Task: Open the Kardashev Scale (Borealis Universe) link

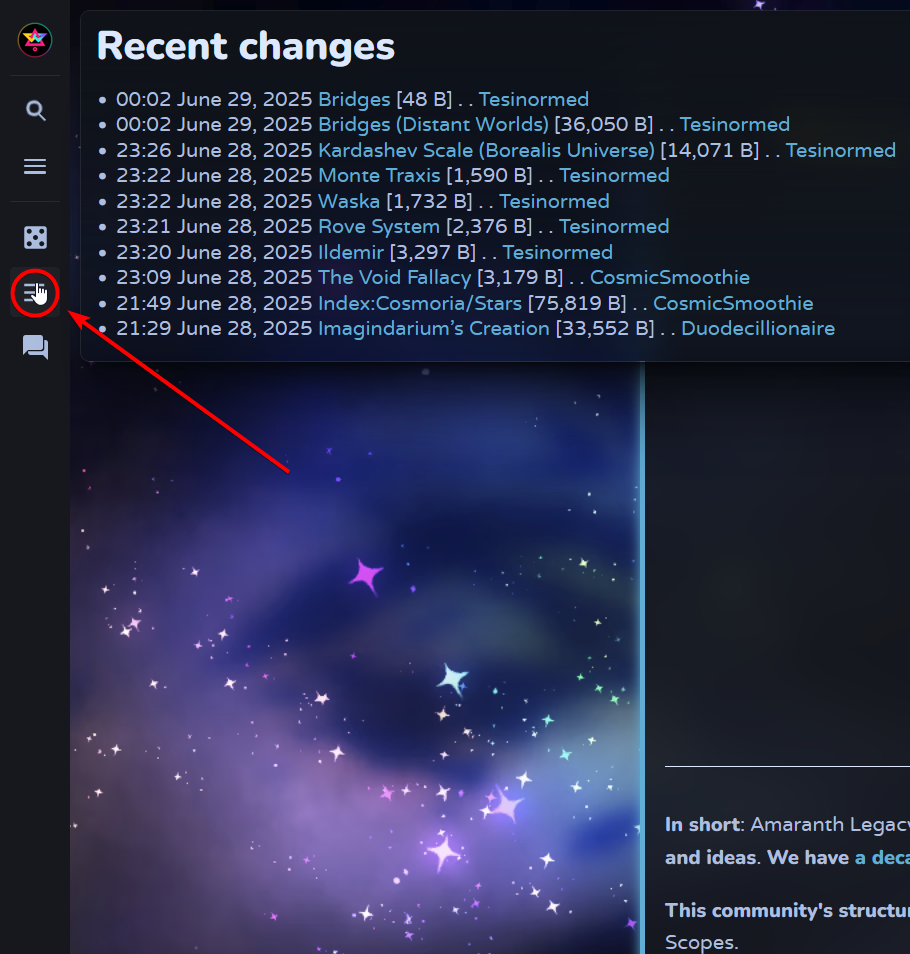Action: pos(486,150)
